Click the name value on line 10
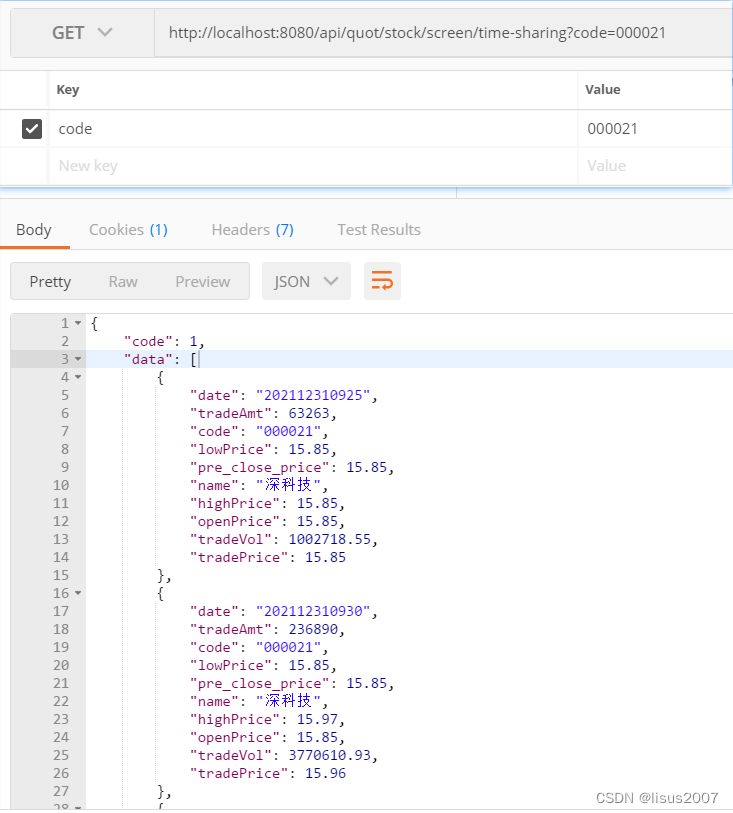 [x=288, y=485]
